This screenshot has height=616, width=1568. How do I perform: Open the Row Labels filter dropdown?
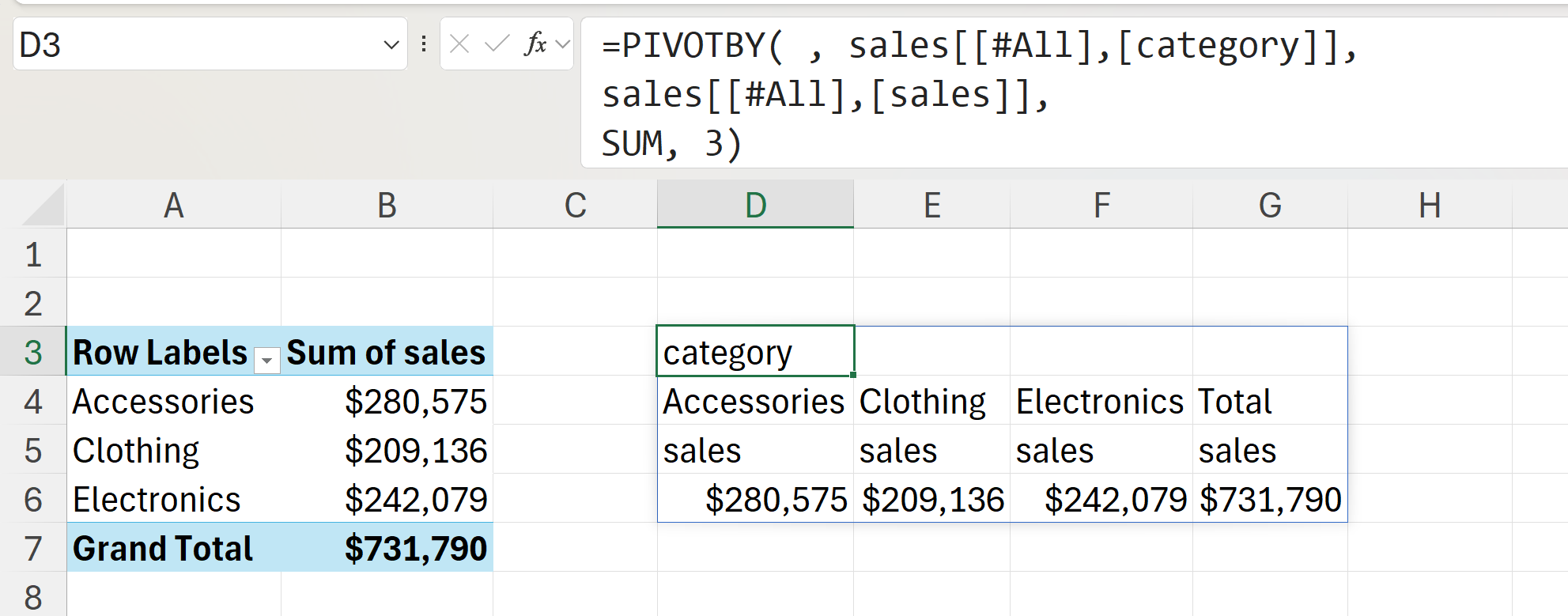(267, 361)
